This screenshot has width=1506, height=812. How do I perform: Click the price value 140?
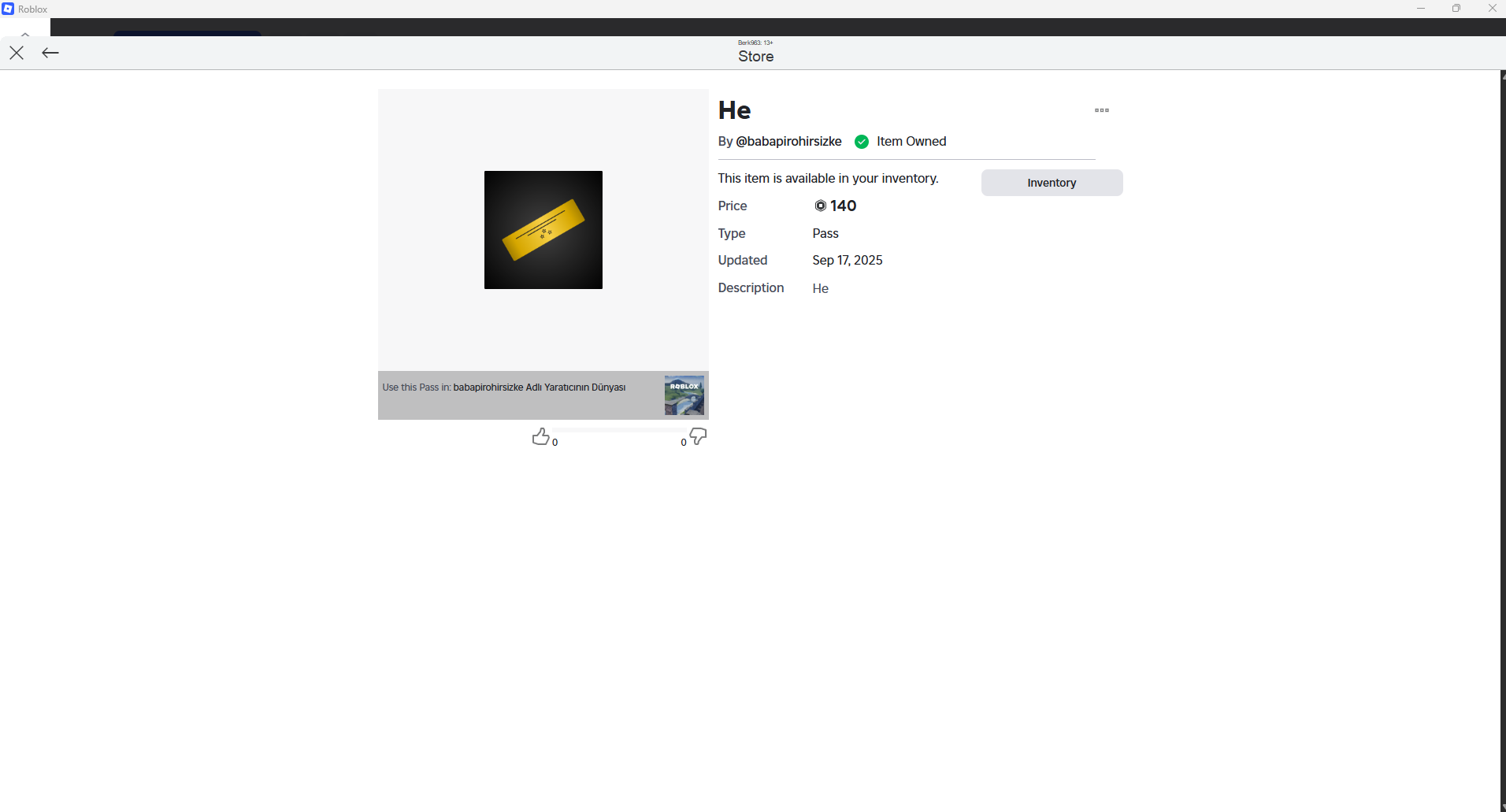pos(843,206)
